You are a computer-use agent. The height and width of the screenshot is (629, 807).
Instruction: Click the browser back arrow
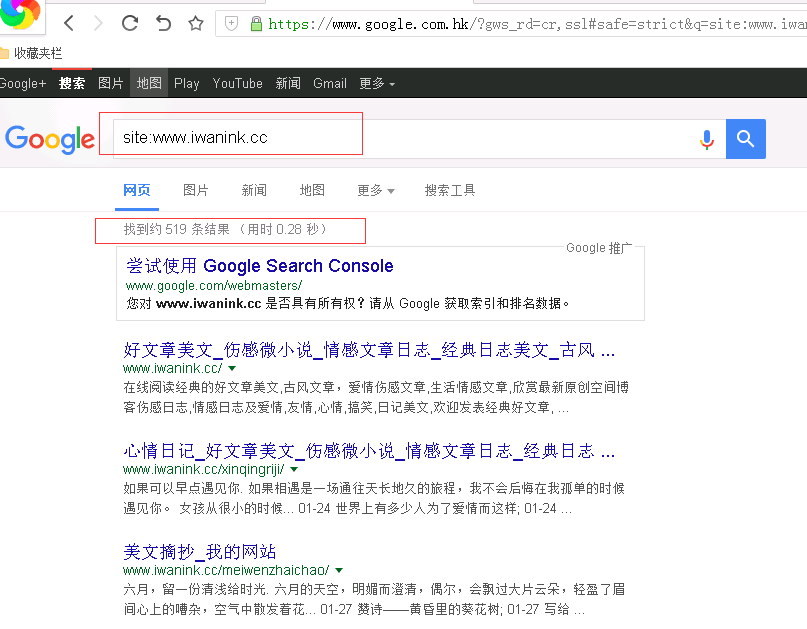pos(69,23)
